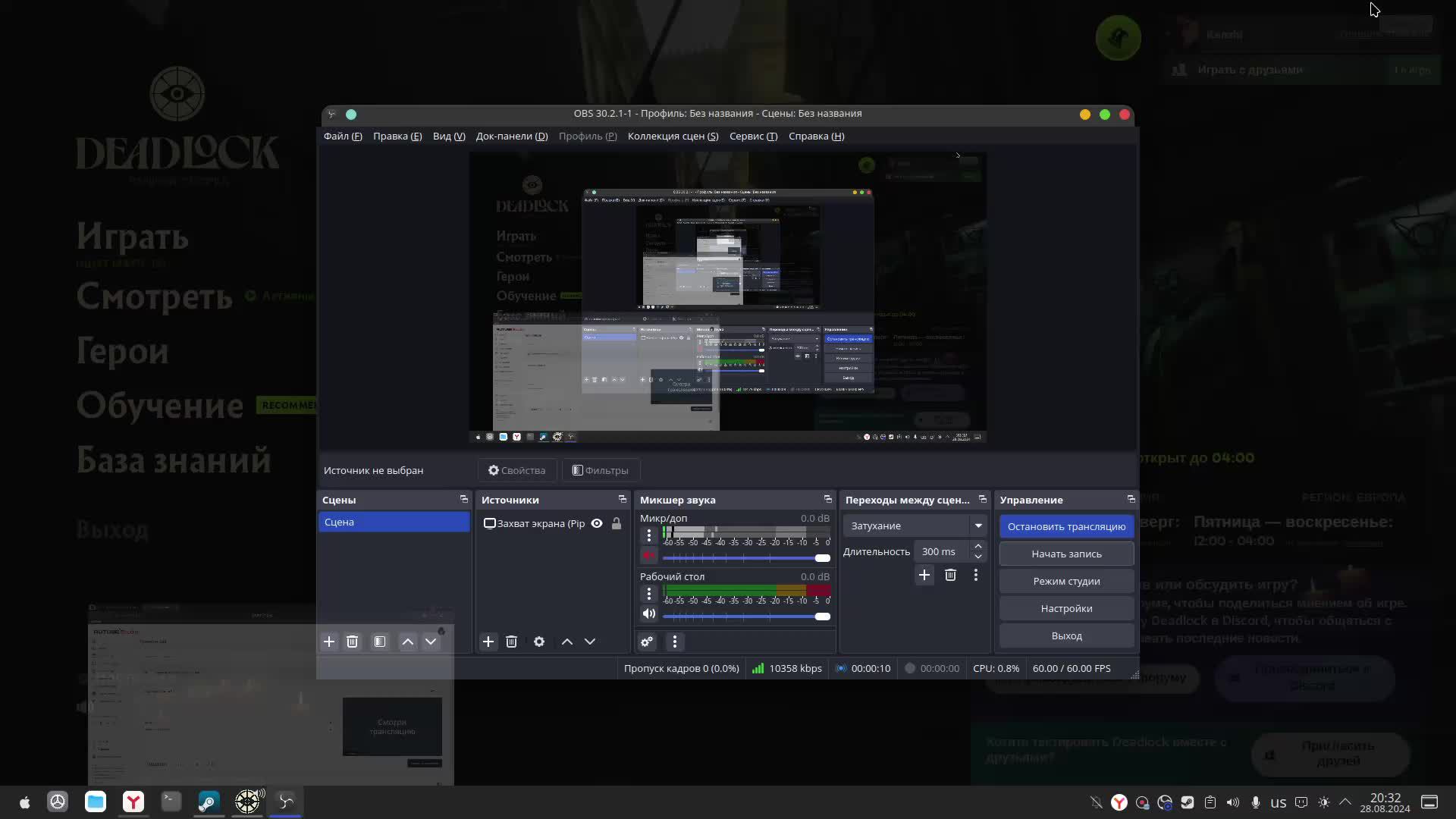Image resolution: width=1456 pixels, height=819 pixels.
Task: Undock the Источники panel
Action: (x=623, y=499)
